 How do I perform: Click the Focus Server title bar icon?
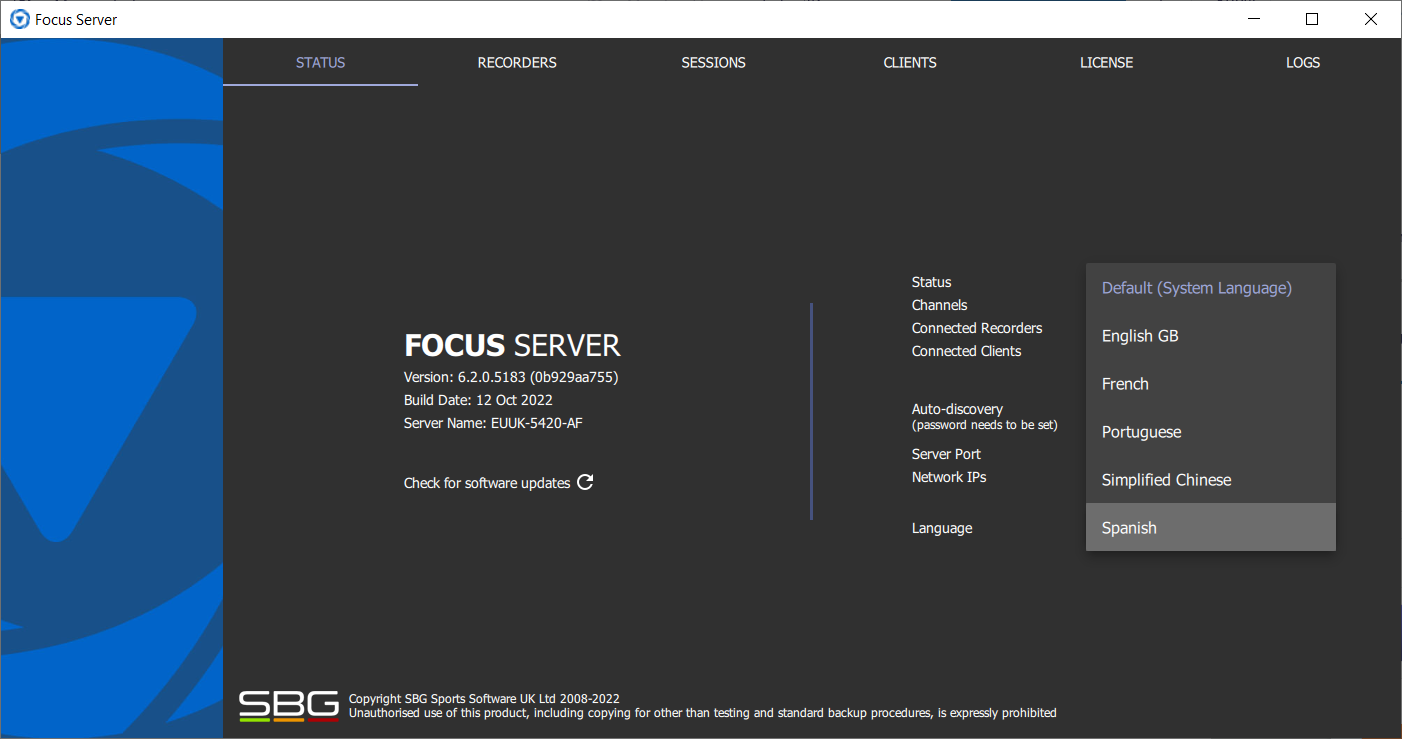click(x=19, y=19)
